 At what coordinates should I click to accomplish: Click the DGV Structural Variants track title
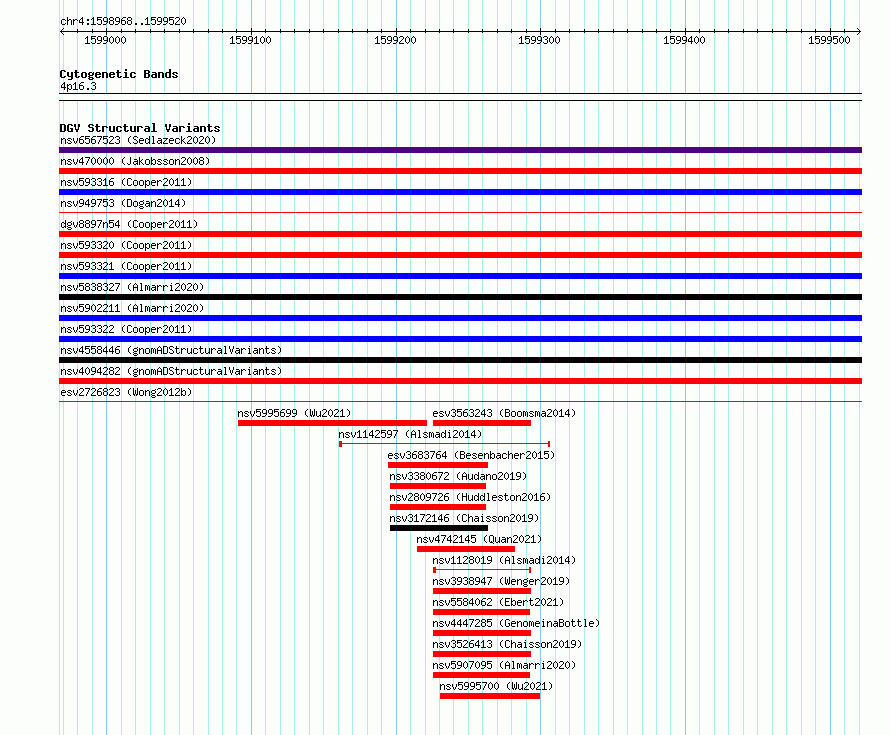(x=140, y=128)
